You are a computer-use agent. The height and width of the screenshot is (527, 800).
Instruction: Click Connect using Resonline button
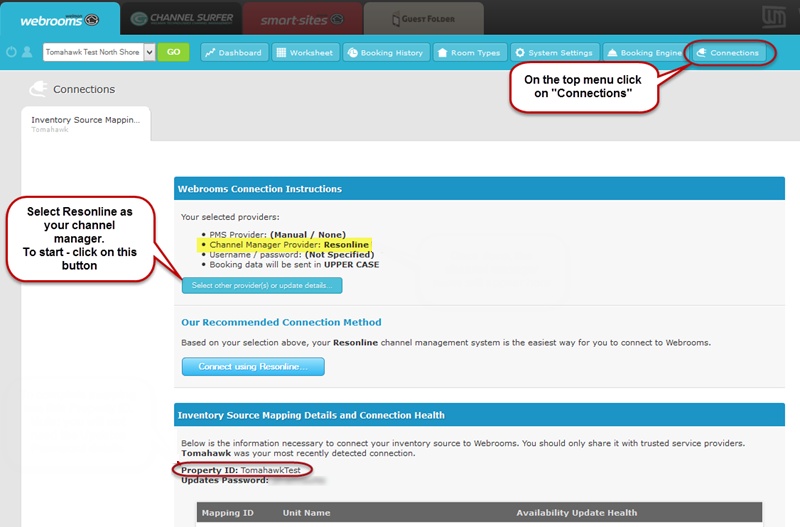click(x=253, y=366)
